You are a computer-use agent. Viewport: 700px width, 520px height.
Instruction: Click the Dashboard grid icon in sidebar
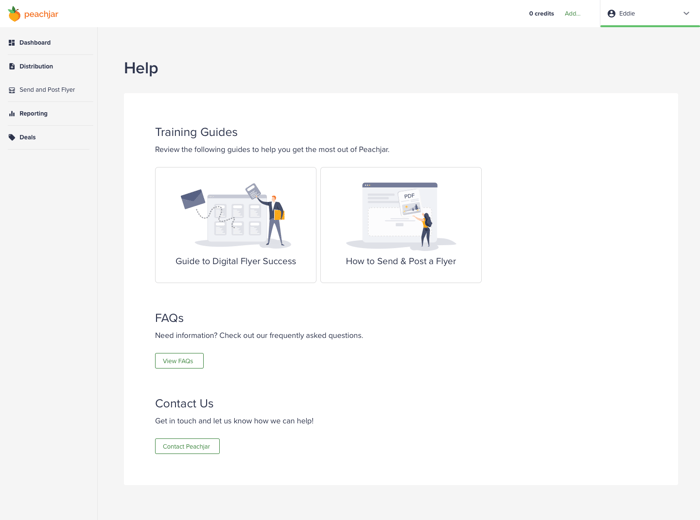[12, 43]
